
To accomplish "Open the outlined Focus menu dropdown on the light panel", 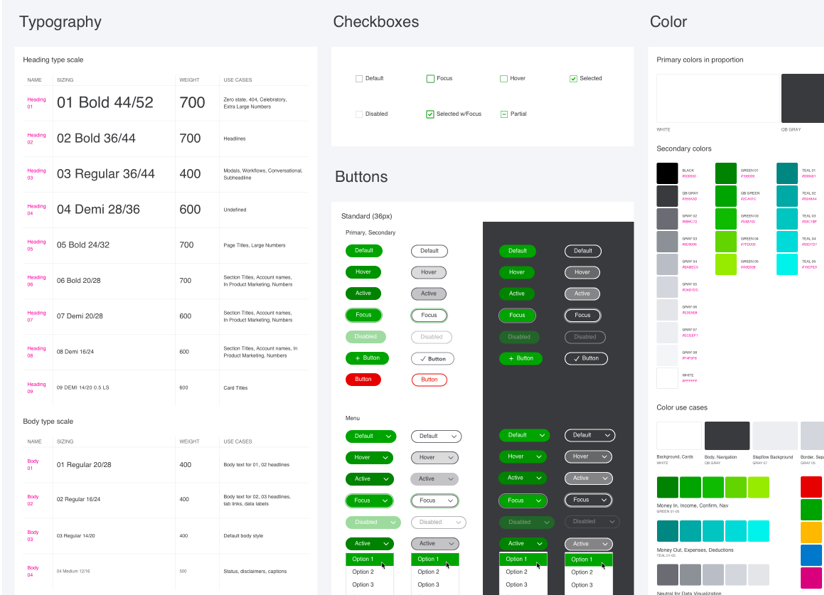I will point(435,500).
